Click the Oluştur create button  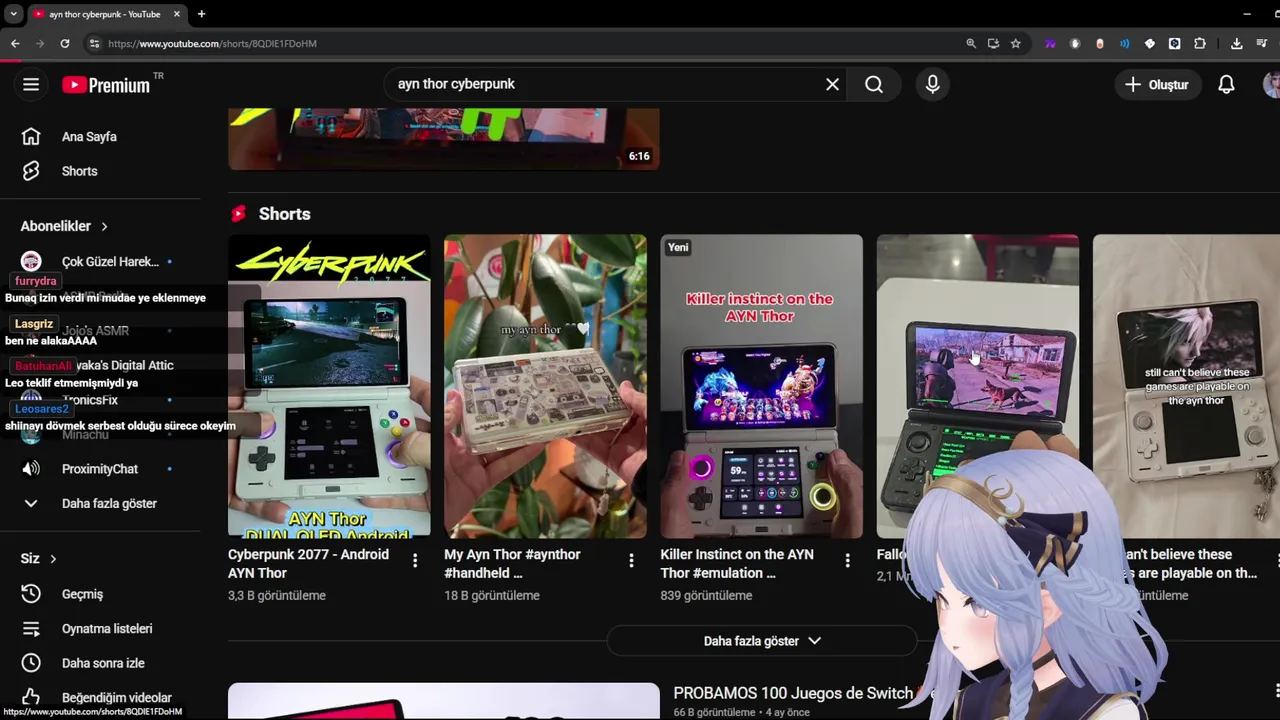pyautogui.click(x=1156, y=85)
